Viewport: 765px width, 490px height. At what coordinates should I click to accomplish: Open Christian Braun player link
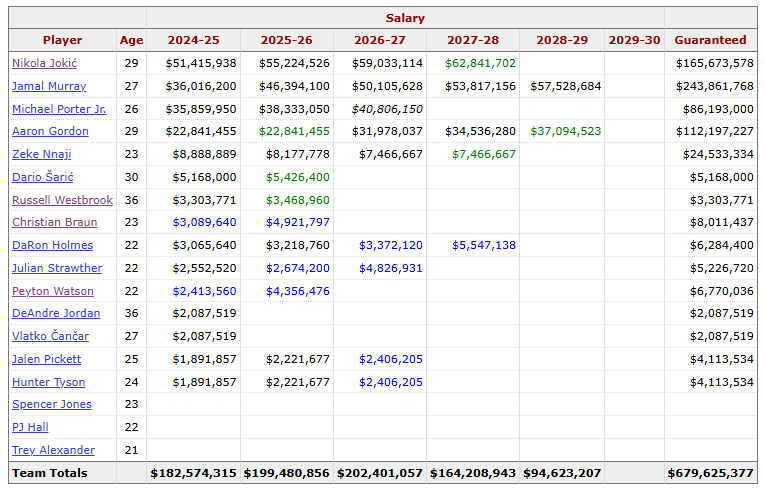click(55, 222)
